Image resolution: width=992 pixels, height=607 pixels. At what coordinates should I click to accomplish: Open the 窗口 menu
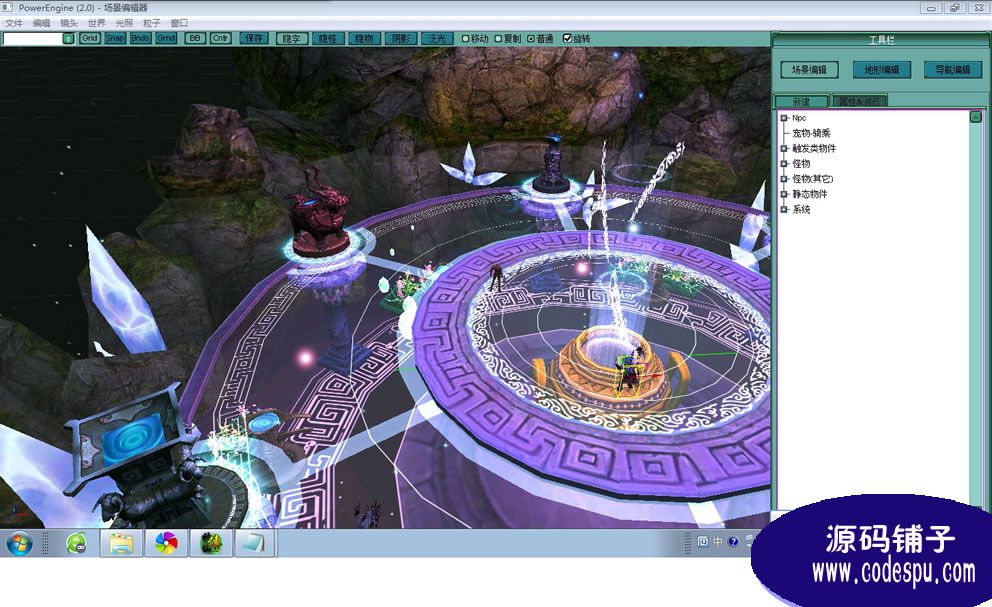coord(179,23)
